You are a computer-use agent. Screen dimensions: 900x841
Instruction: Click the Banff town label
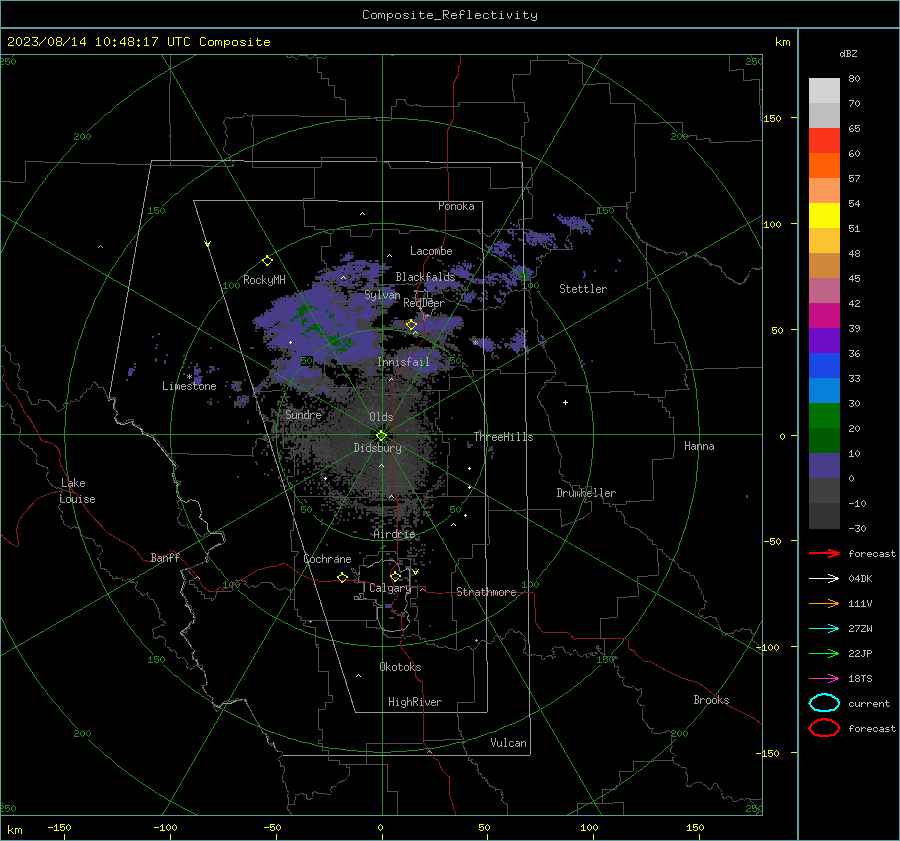165,557
